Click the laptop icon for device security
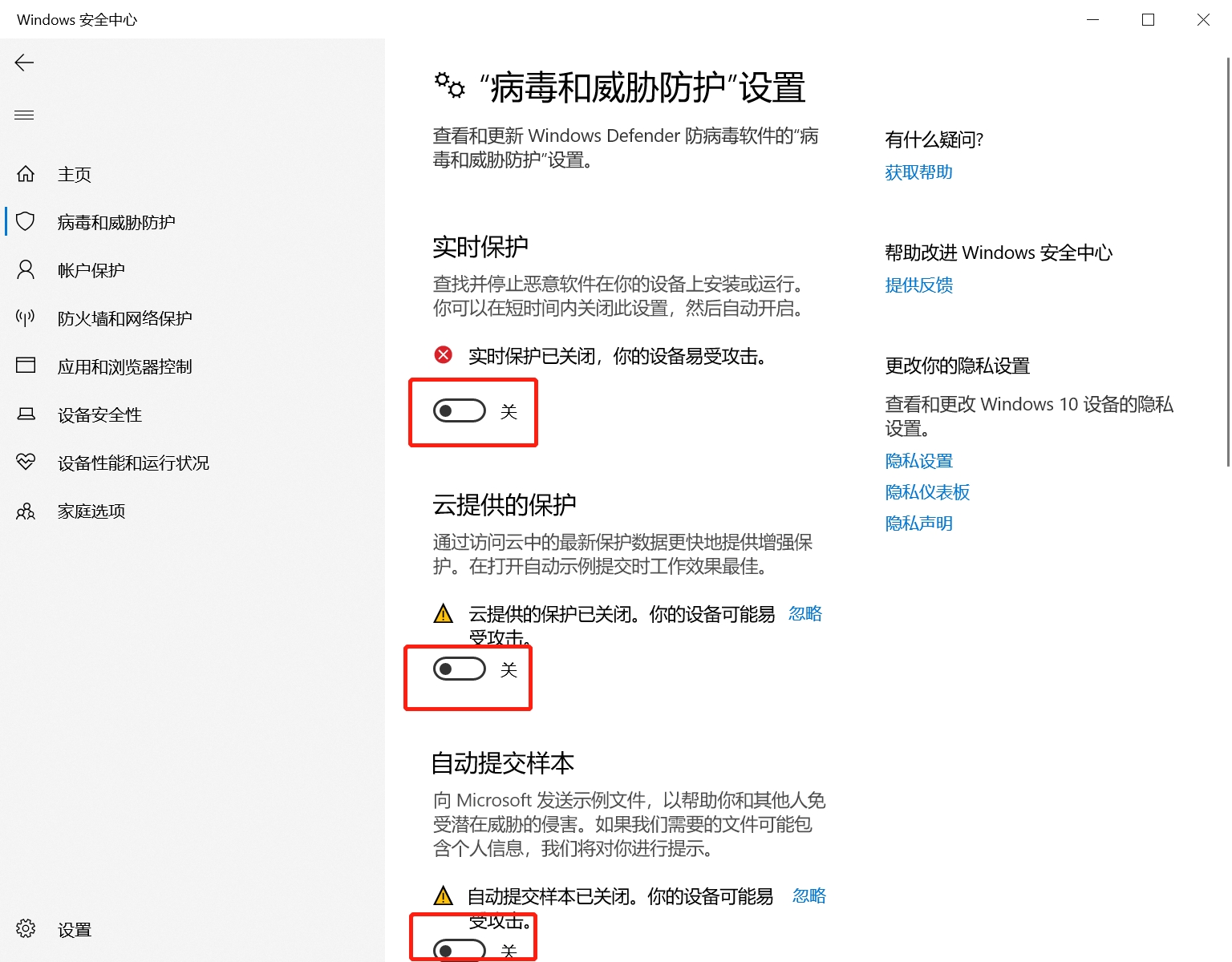1232x962 pixels. coord(26,414)
